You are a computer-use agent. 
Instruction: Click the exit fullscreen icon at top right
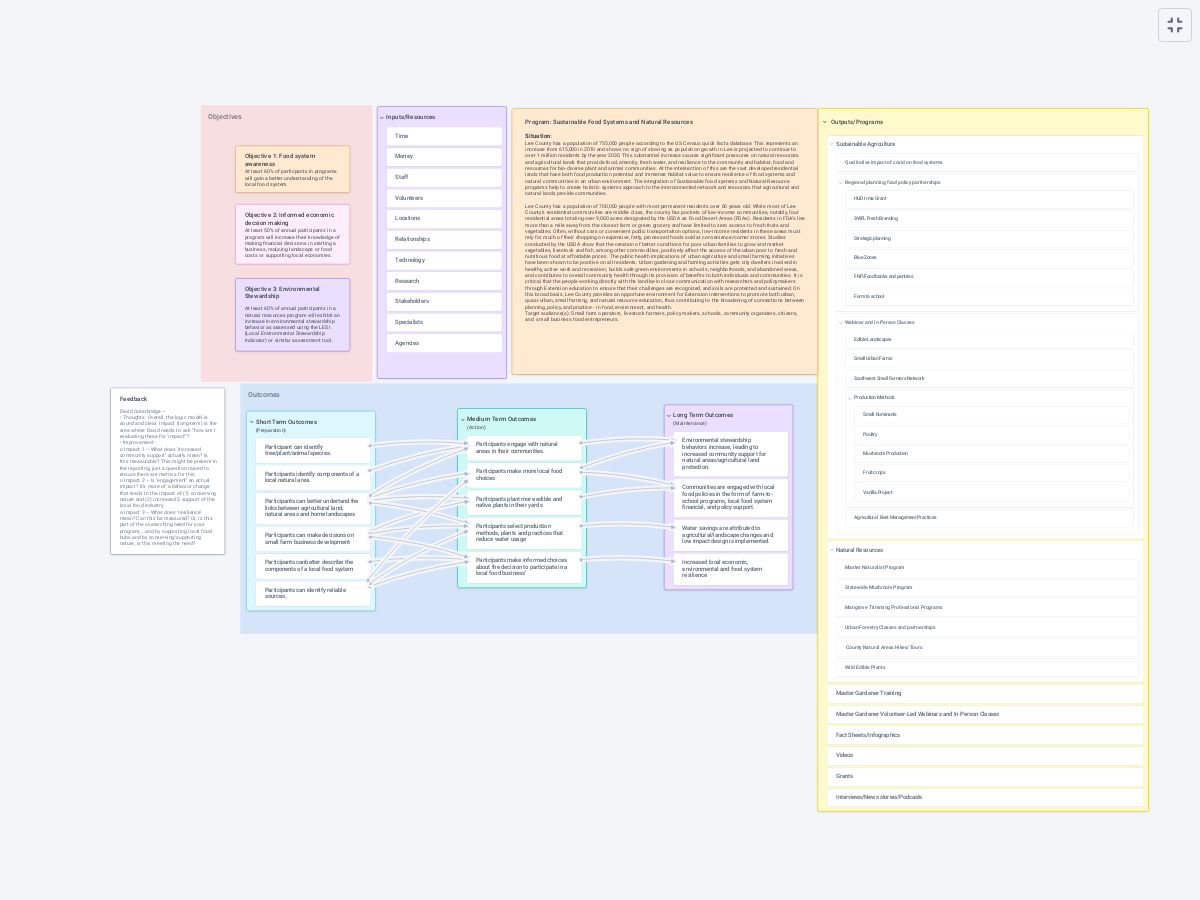[x=1175, y=24]
